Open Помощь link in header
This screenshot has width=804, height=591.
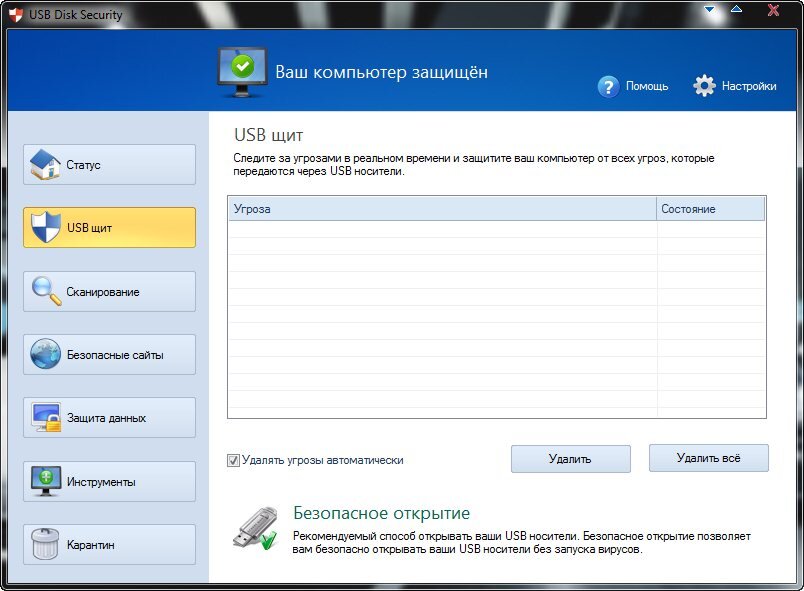(x=647, y=86)
